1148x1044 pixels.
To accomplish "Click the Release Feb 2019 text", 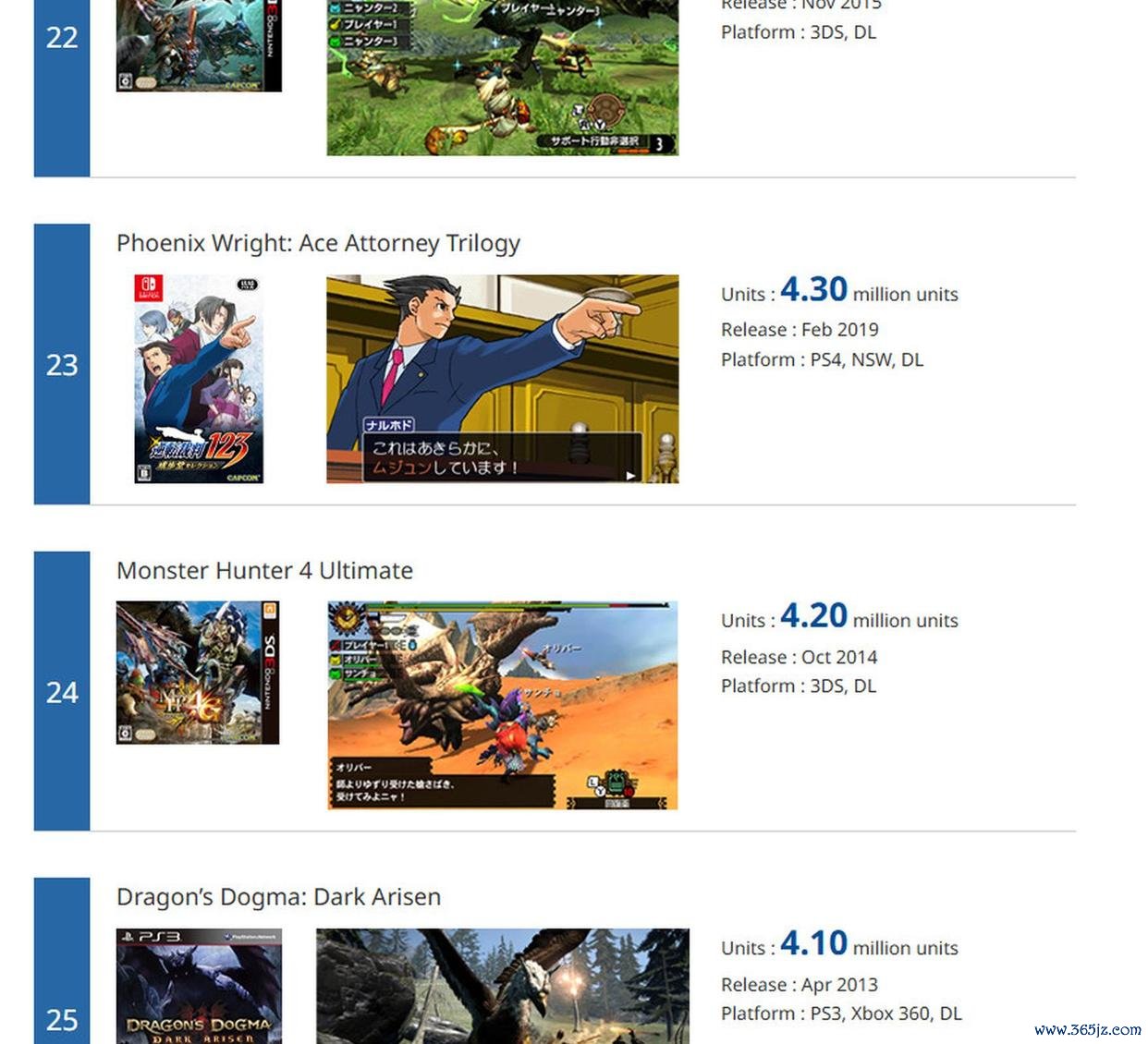I will point(800,330).
